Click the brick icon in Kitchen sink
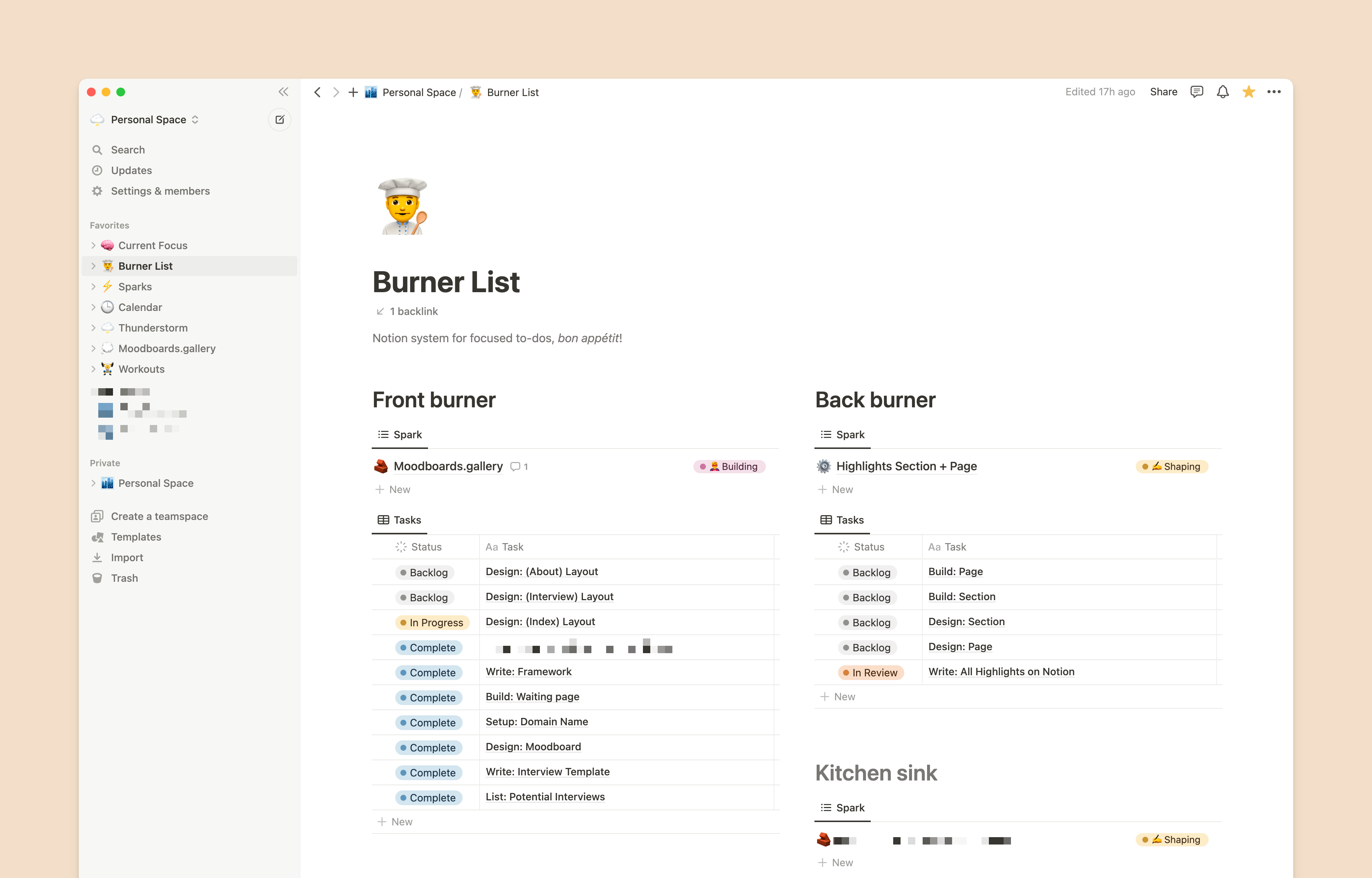Viewport: 1372px width, 878px height. pos(823,840)
